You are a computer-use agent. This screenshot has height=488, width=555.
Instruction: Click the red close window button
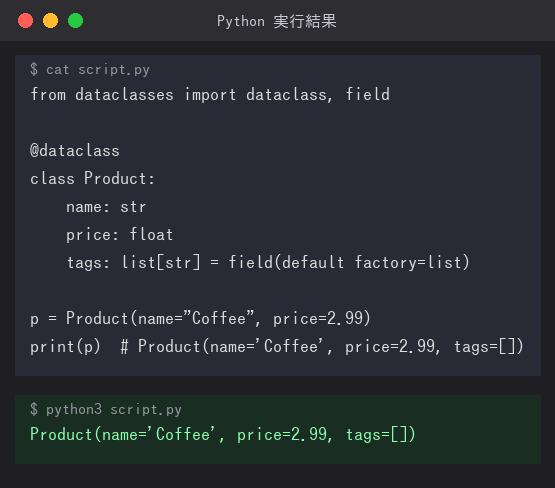click(25, 21)
